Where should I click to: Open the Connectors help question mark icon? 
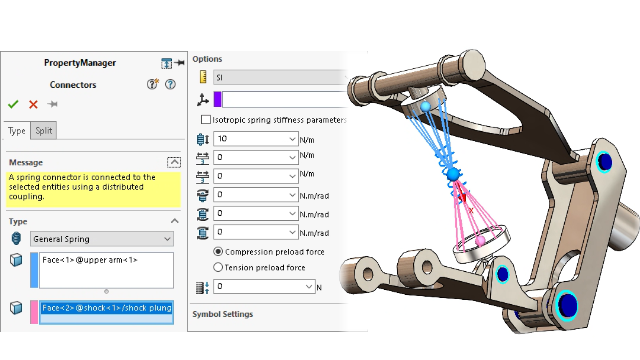[x=170, y=84]
